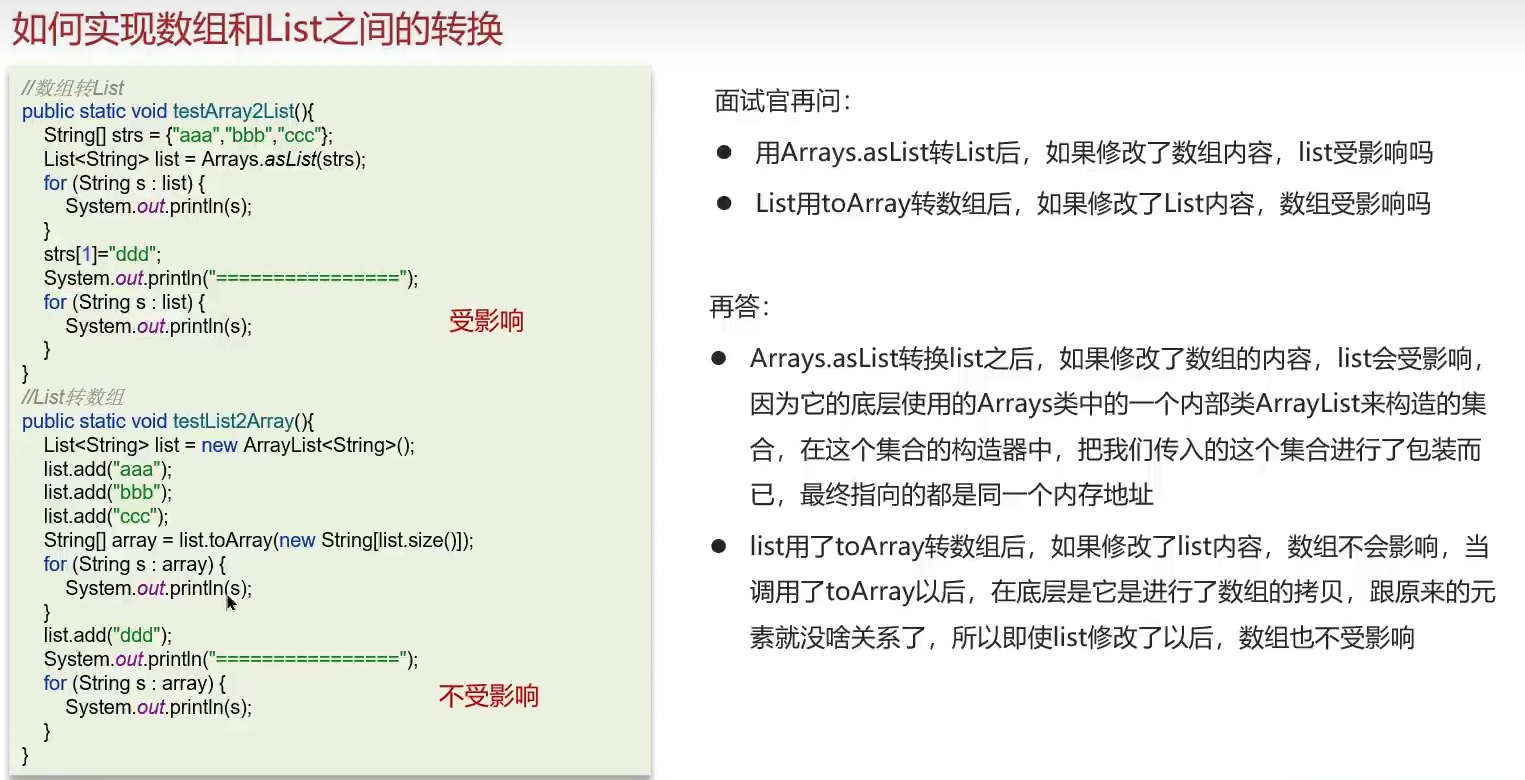Click the Arrays.asList(strs) code line
The image size is (1525, 780).
(205, 159)
